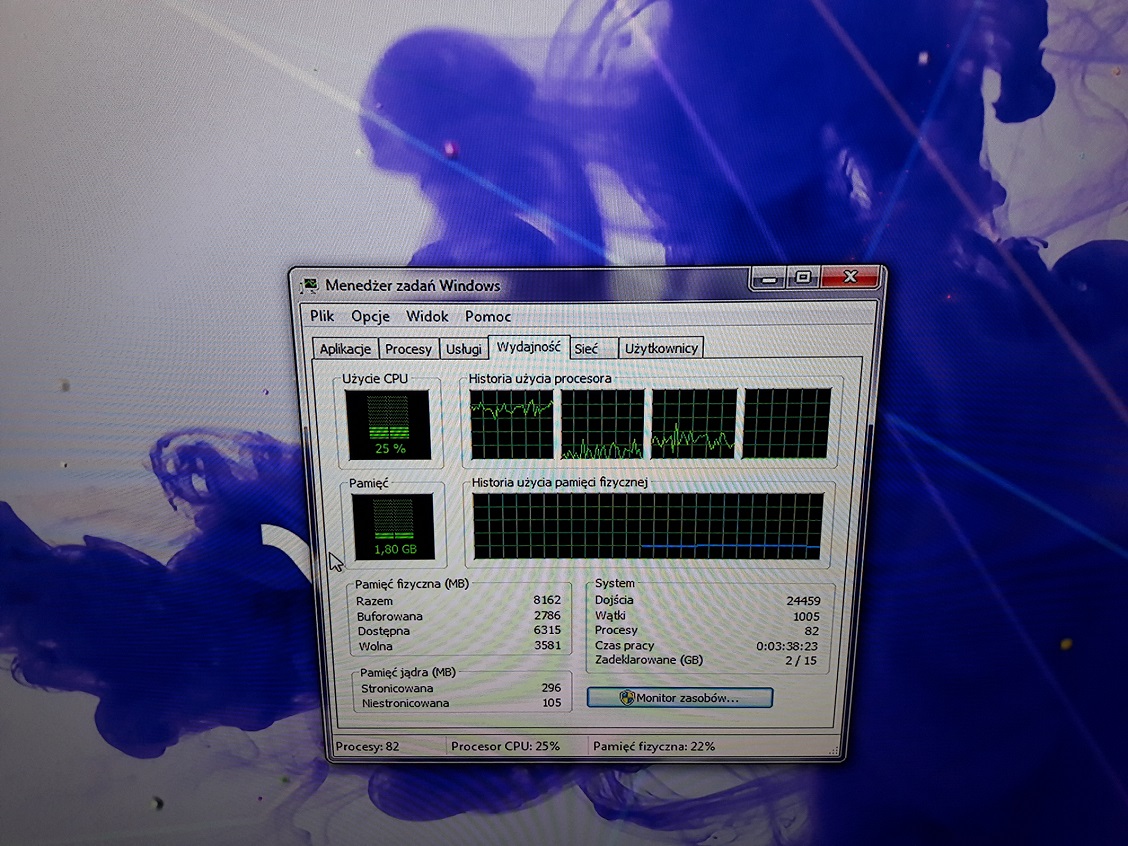The height and width of the screenshot is (846, 1128).
Task: Open the Plik menu
Action: point(322,316)
